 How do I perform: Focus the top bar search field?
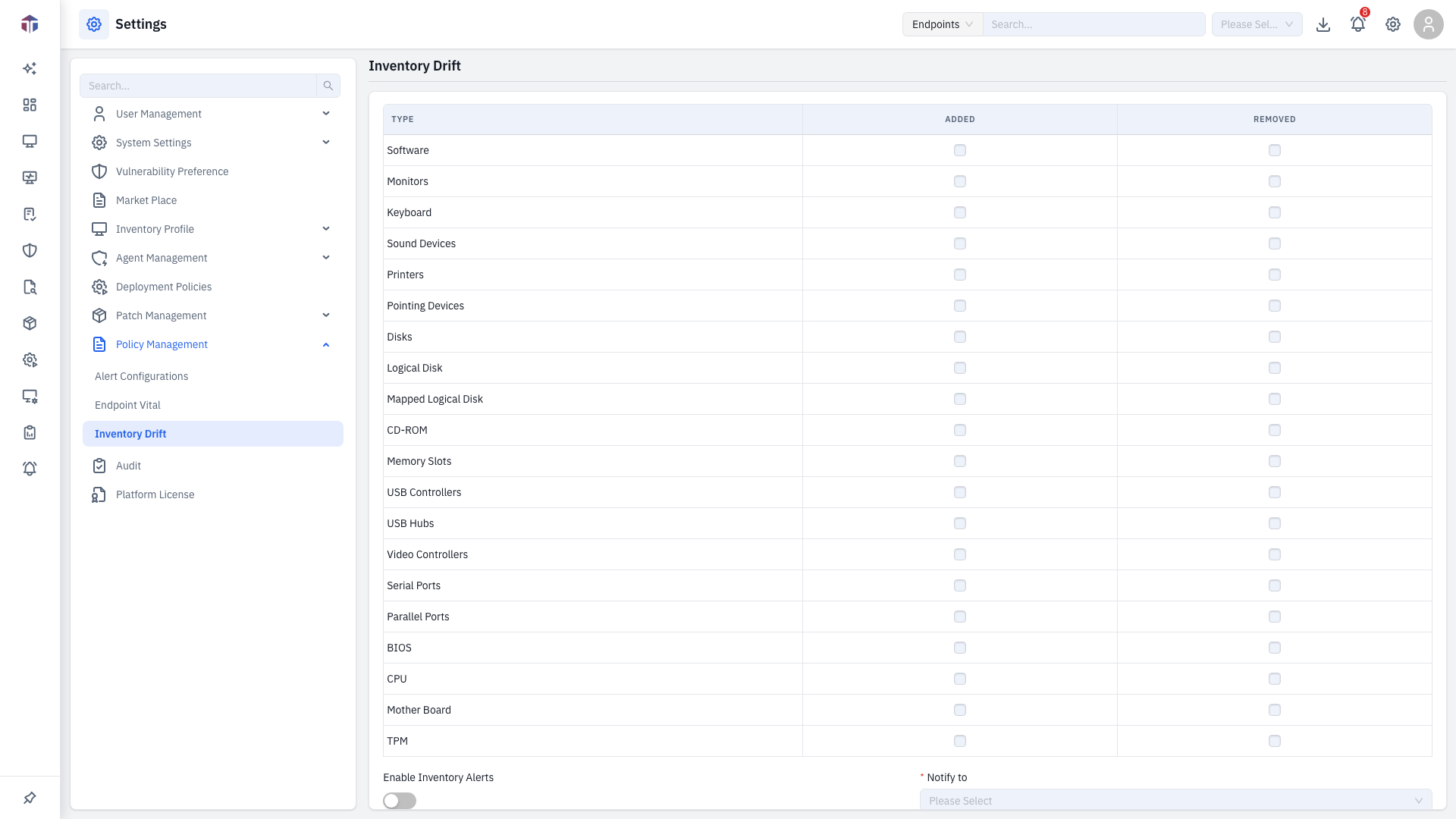tap(1094, 24)
